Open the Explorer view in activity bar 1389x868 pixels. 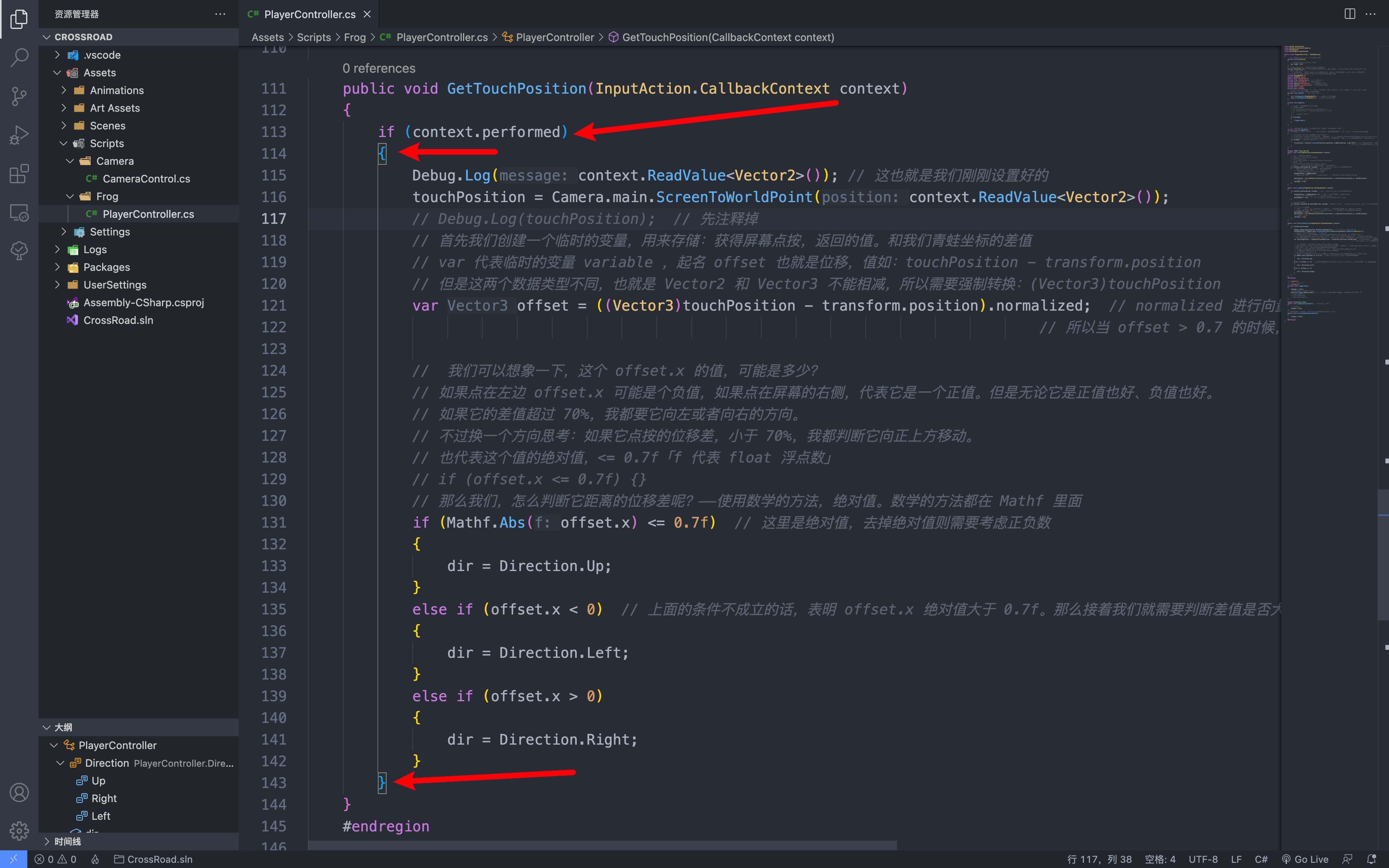(x=19, y=19)
